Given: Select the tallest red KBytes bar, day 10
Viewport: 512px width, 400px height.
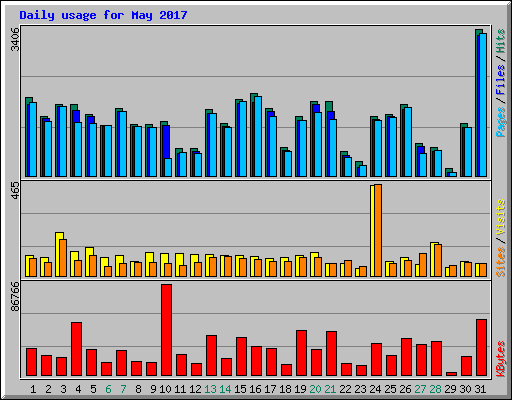Looking at the screenshot, I should (x=167, y=330).
